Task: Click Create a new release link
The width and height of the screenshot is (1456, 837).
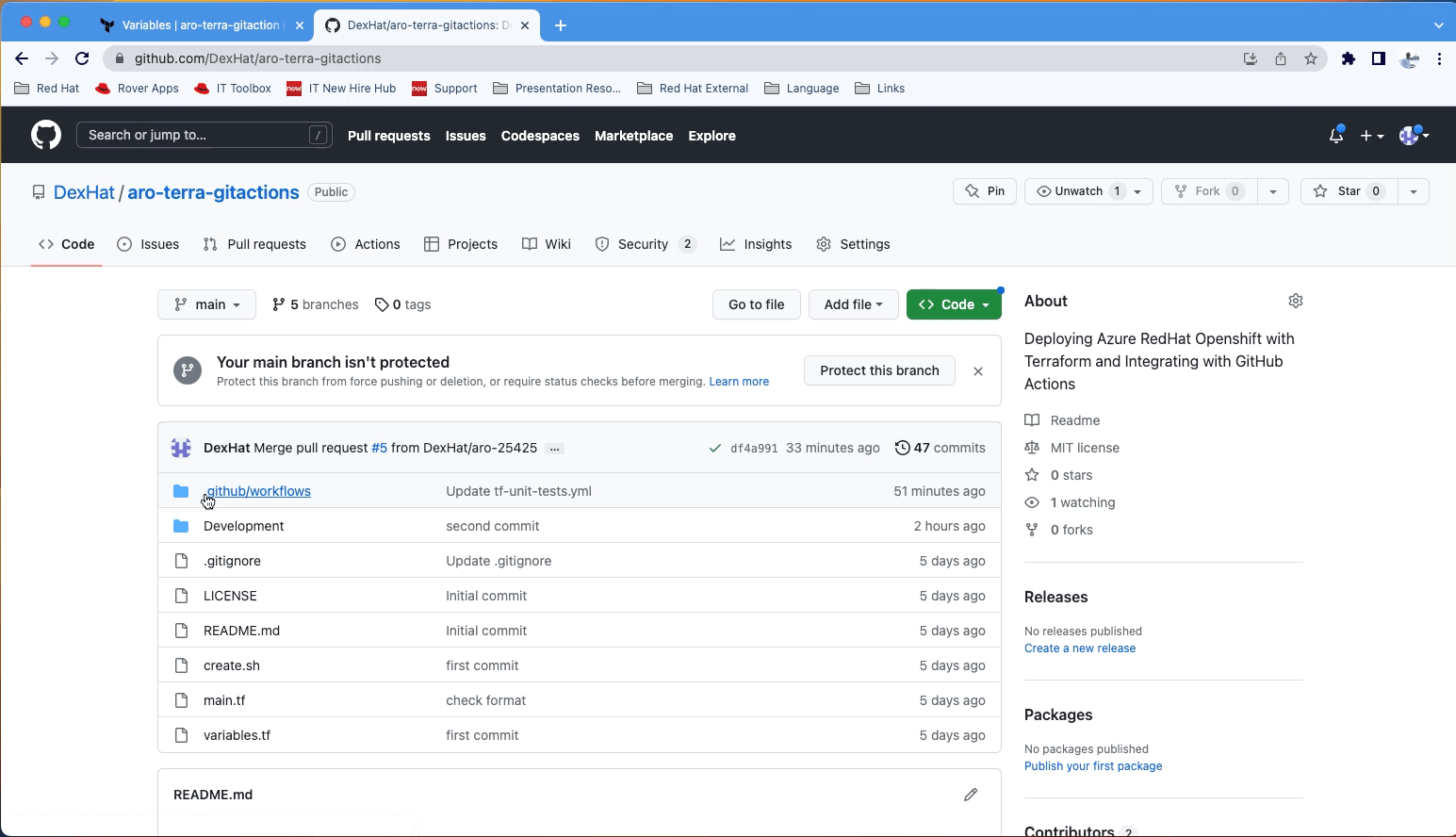Action: point(1080,648)
